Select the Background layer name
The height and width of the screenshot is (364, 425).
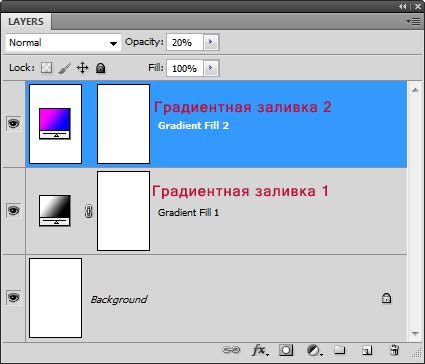click(x=119, y=299)
